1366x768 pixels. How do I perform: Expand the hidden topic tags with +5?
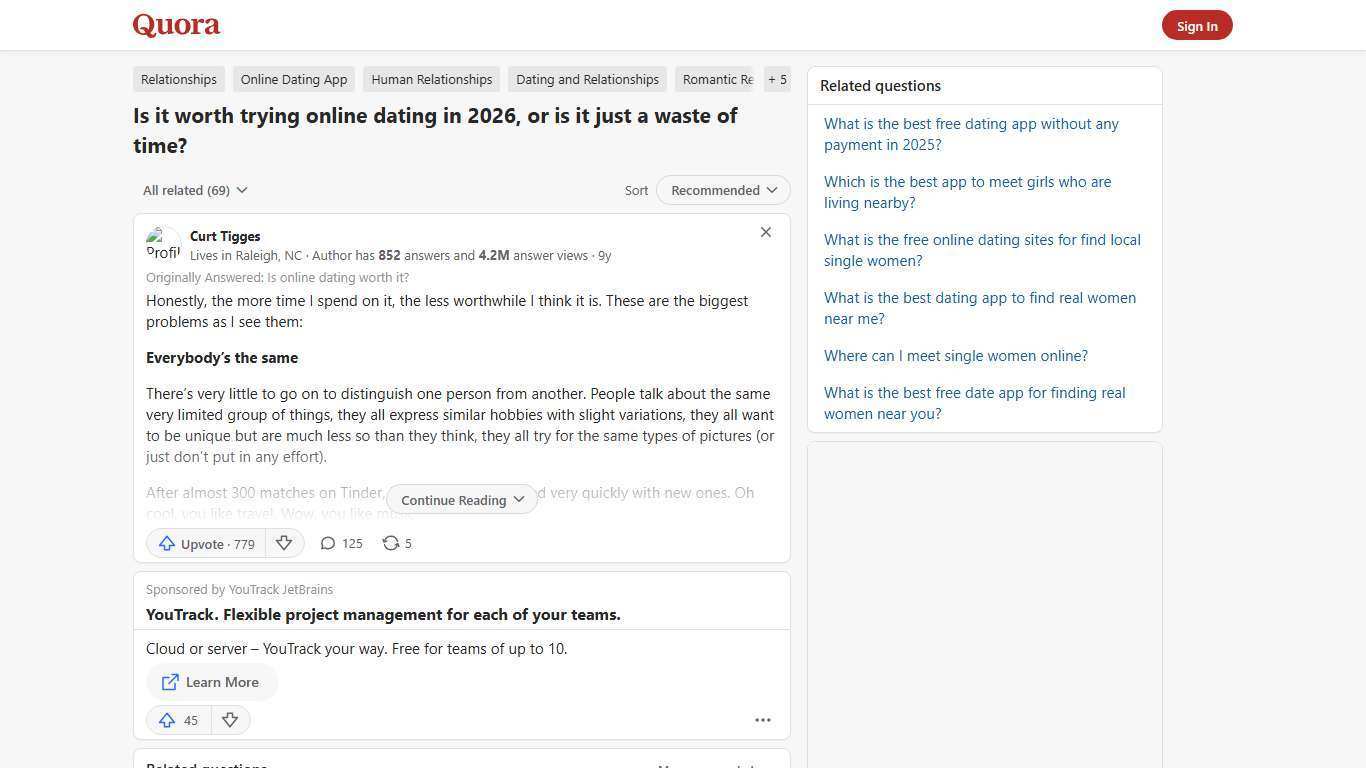tap(777, 79)
